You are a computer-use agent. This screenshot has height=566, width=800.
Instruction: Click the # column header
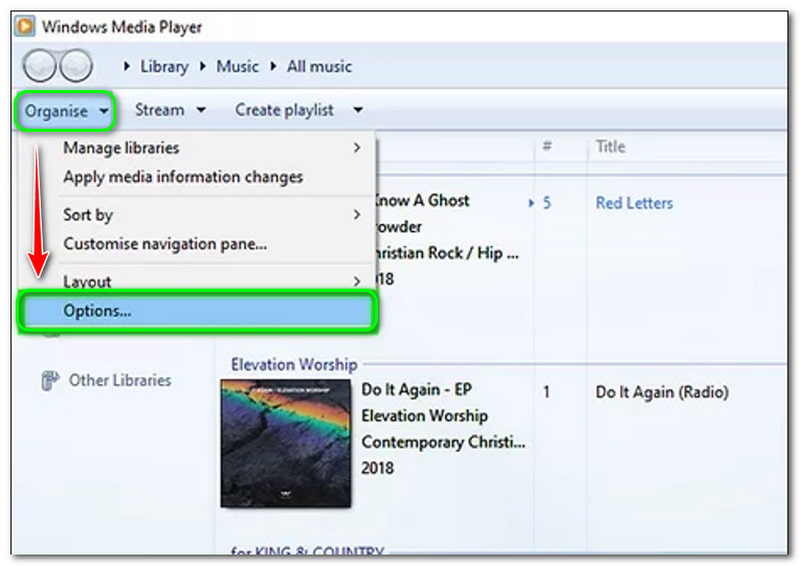coord(547,146)
